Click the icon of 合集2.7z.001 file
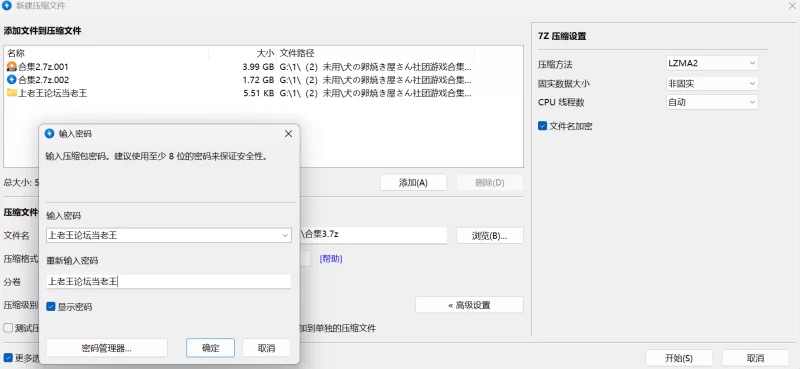 point(12,66)
